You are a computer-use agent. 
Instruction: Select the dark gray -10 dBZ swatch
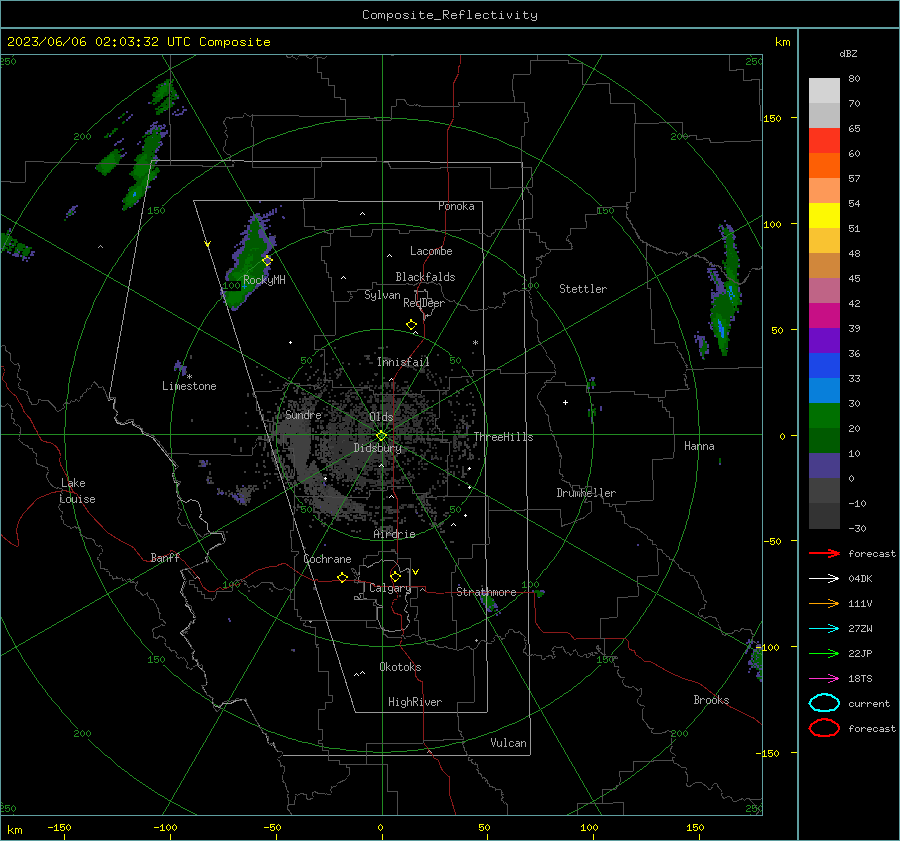(824, 516)
